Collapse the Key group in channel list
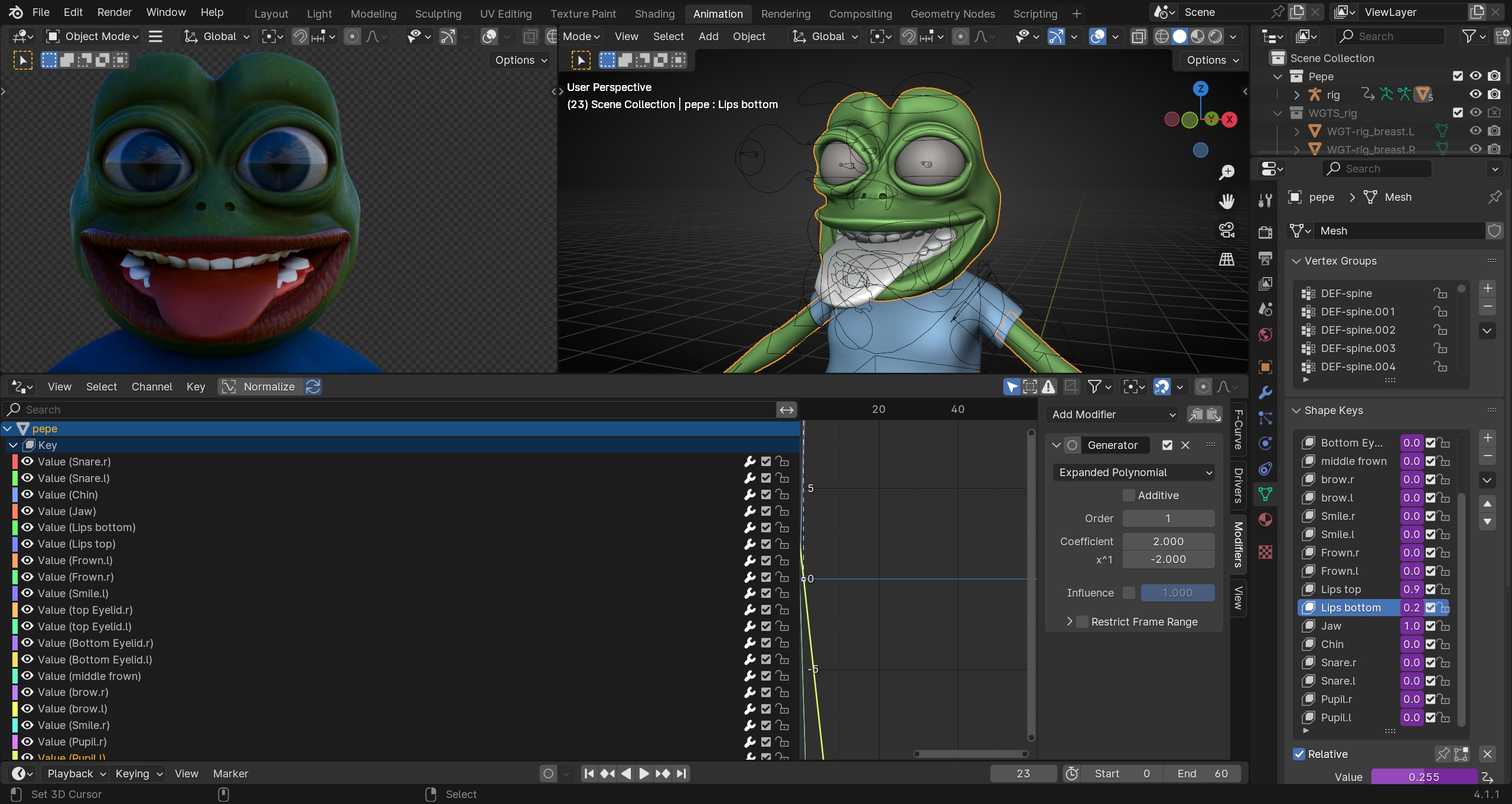 click(x=14, y=445)
